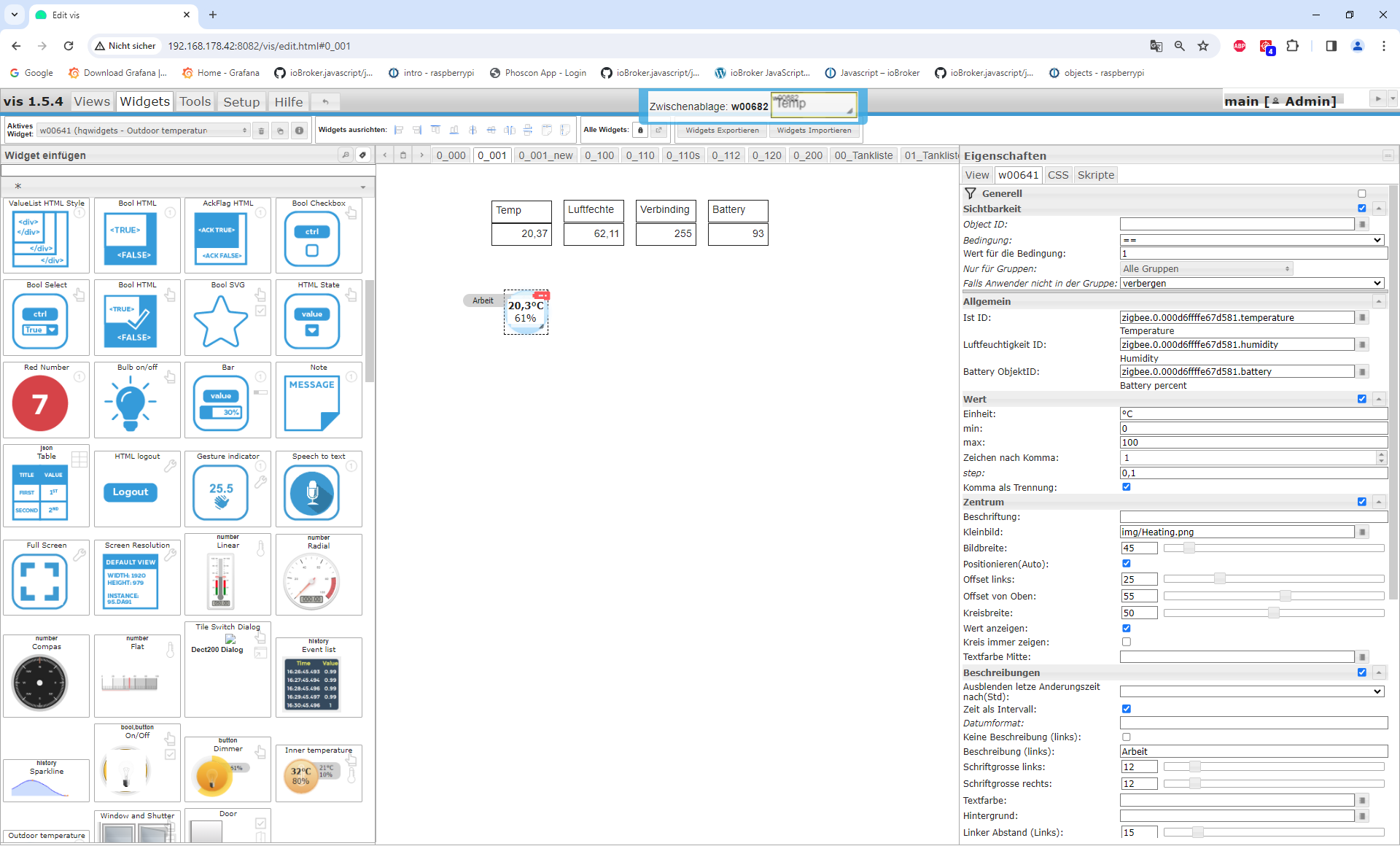Click Widgets Importieren button
The image size is (1400, 846).
[x=814, y=131]
